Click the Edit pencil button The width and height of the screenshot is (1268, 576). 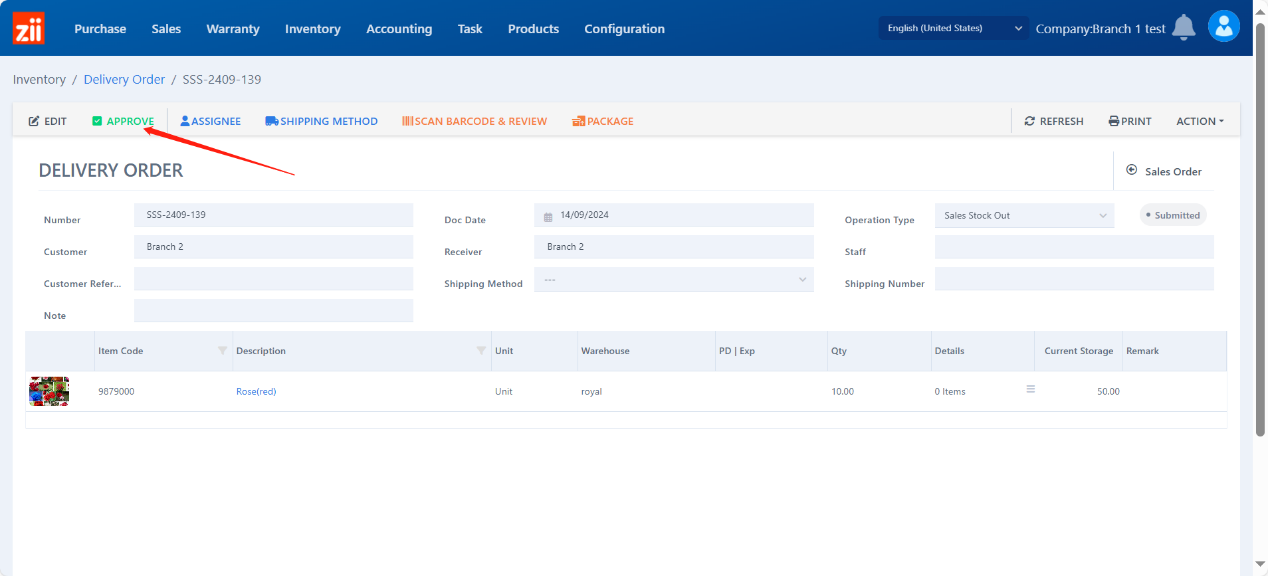click(47, 121)
